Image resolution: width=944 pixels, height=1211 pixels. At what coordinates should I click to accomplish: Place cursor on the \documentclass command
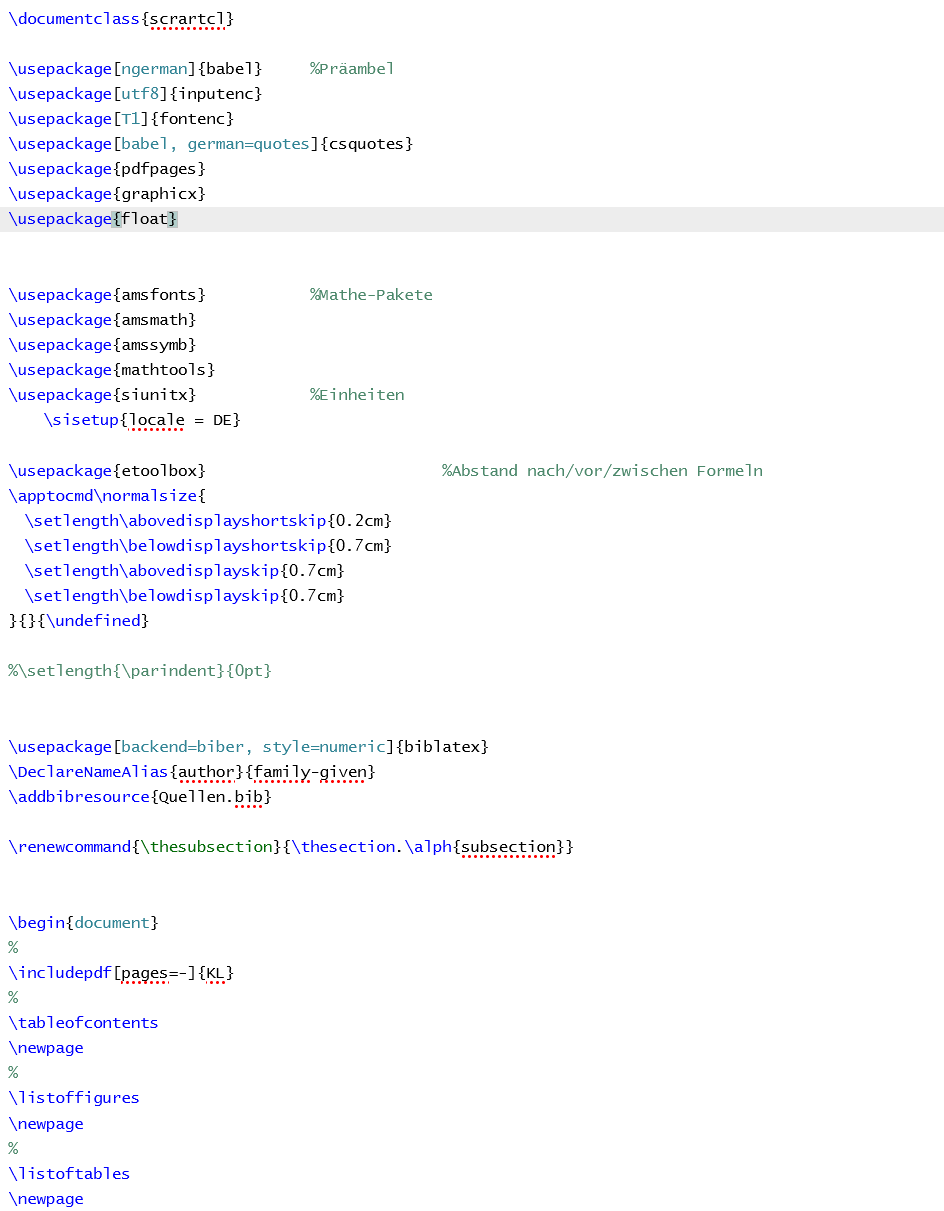point(74,19)
